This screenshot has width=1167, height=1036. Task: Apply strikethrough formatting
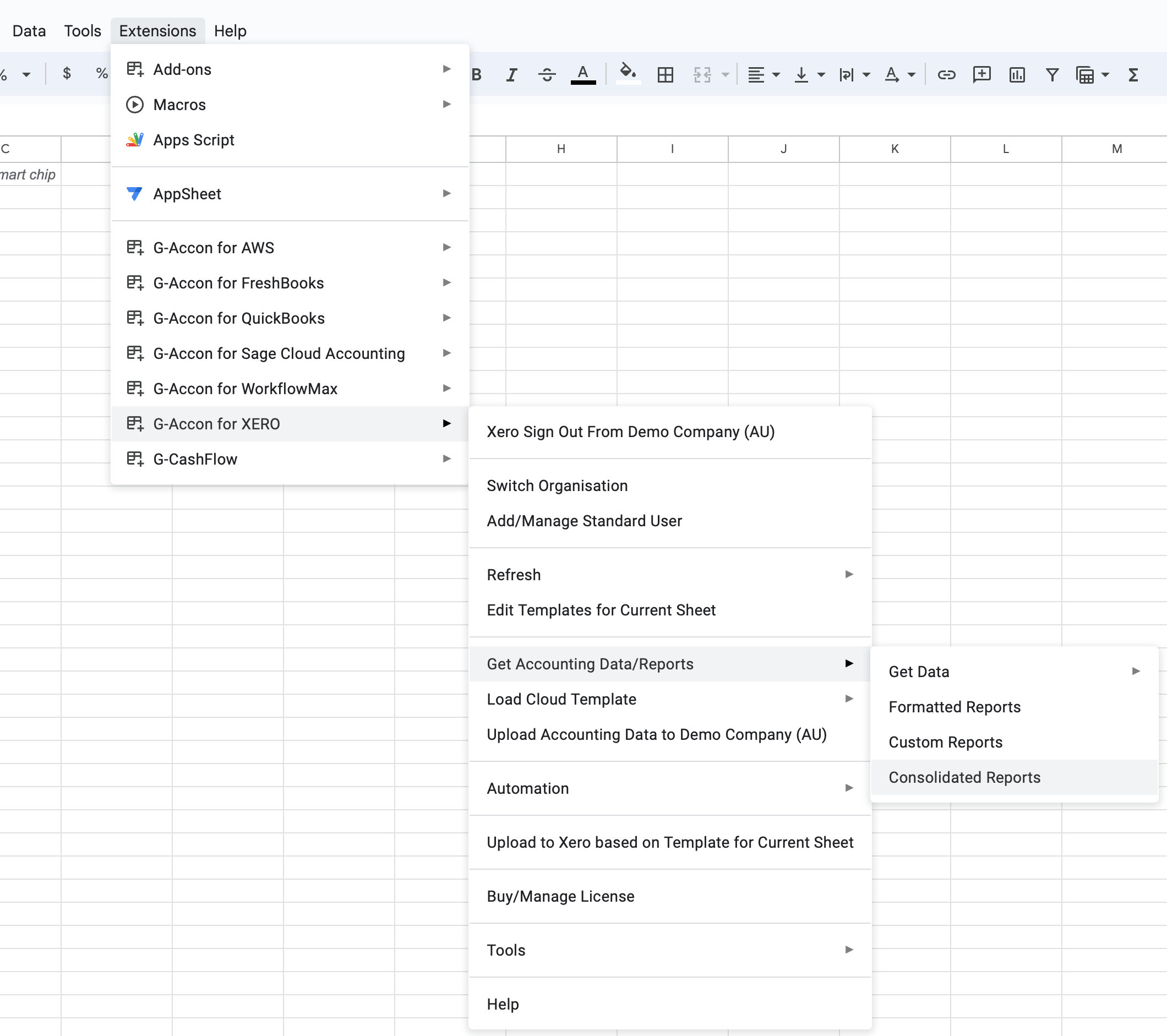[547, 75]
